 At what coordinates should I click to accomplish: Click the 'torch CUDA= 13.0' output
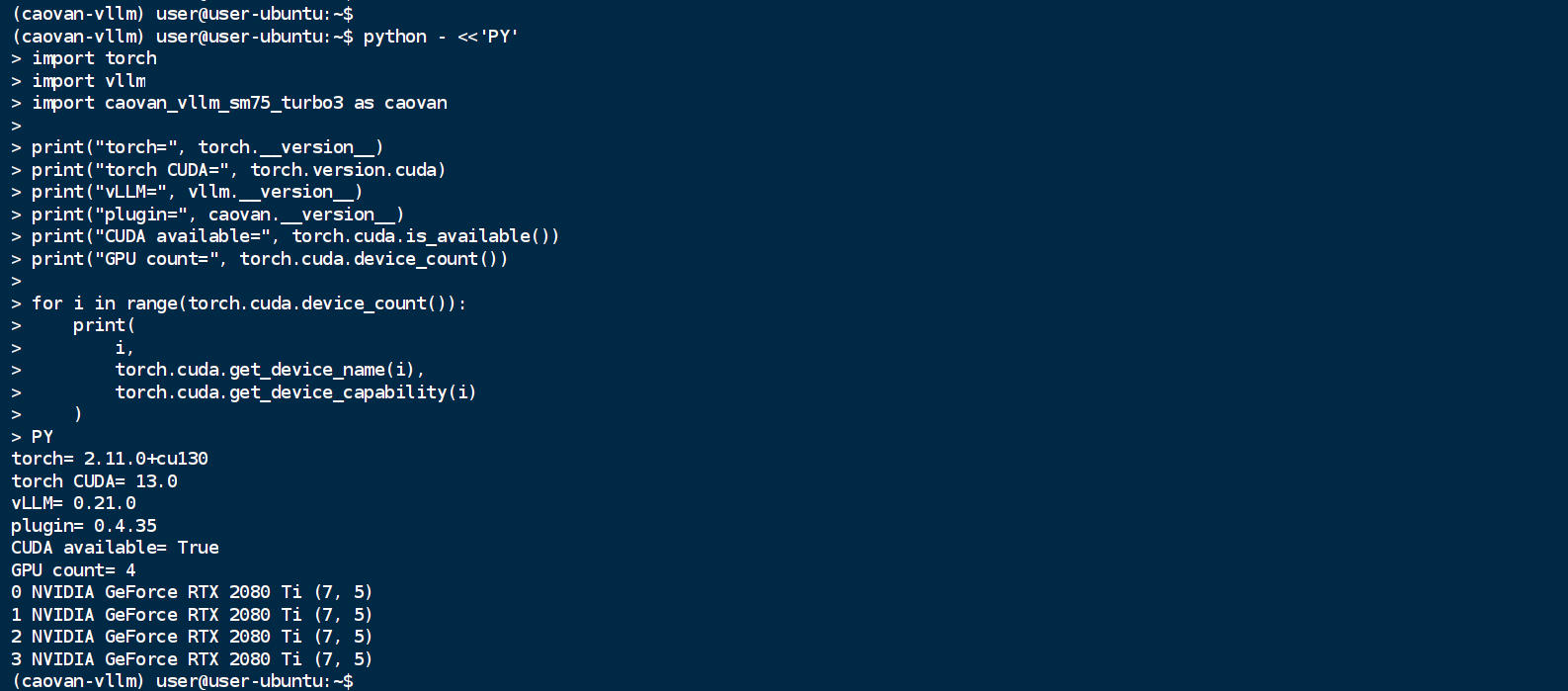click(94, 481)
